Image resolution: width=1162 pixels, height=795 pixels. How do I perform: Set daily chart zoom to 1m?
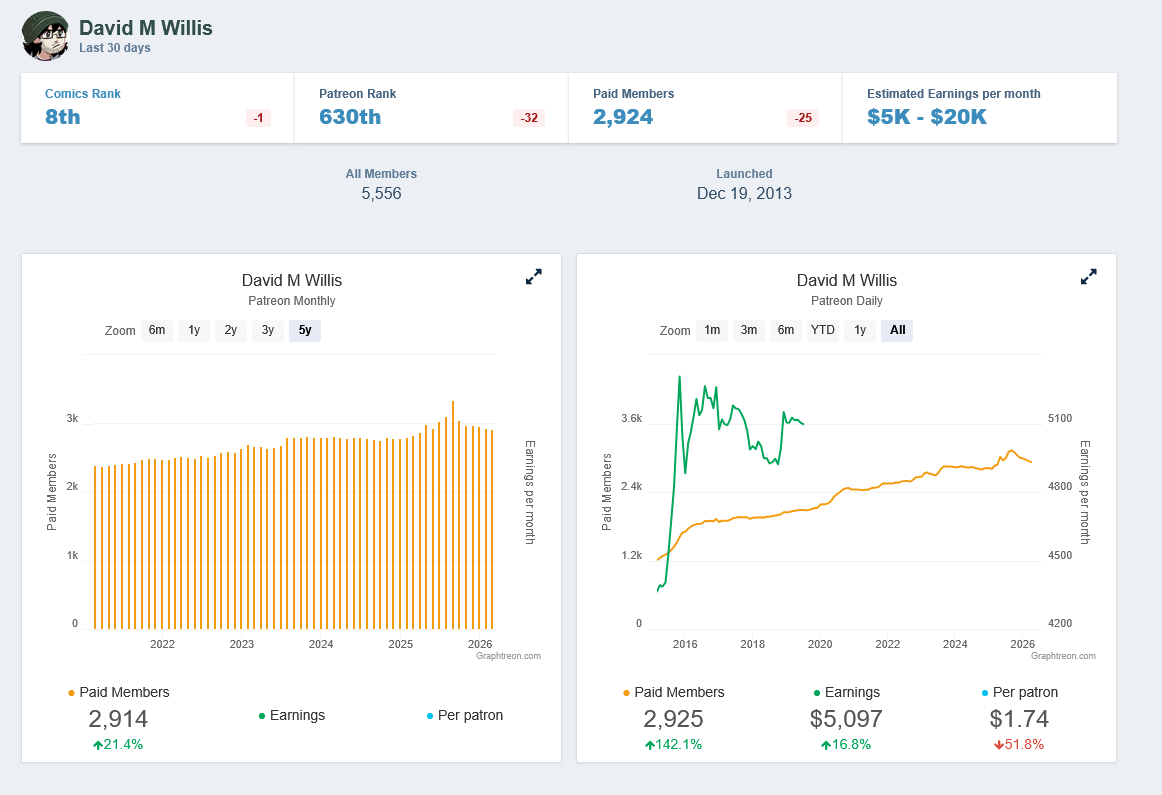click(712, 330)
